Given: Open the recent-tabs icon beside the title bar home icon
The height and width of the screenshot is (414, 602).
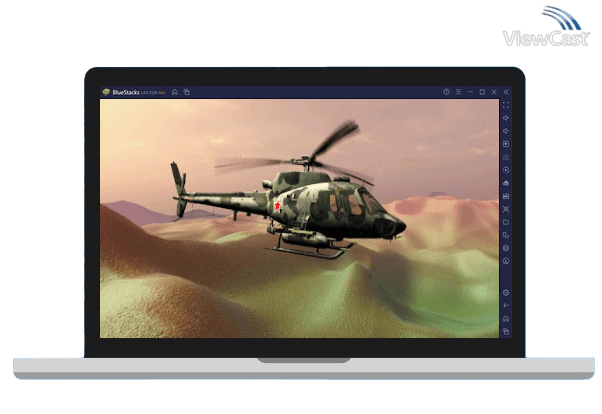Looking at the screenshot, I should tap(187, 92).
